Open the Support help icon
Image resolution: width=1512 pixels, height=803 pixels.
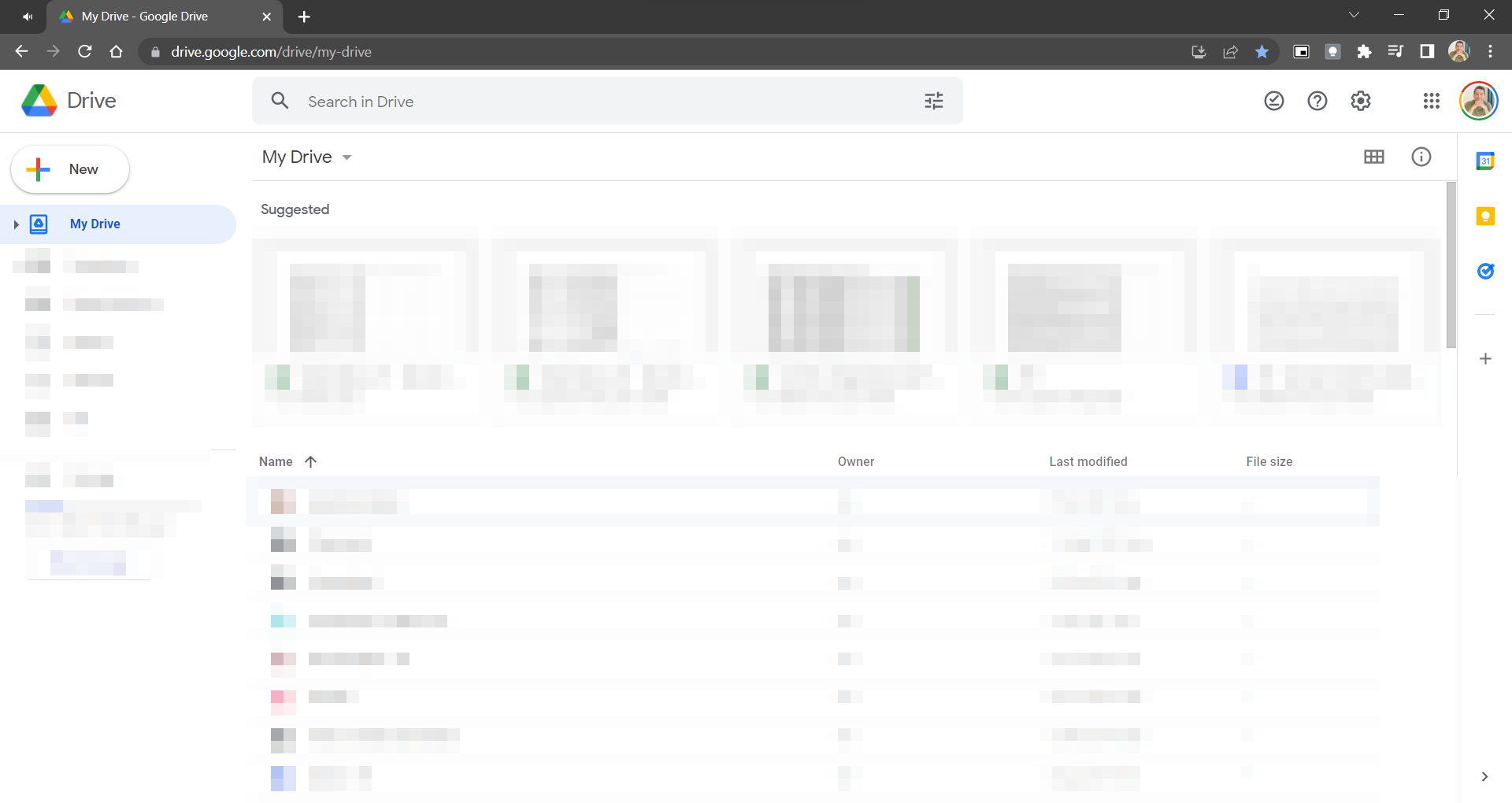click(x=1317, y=101)
